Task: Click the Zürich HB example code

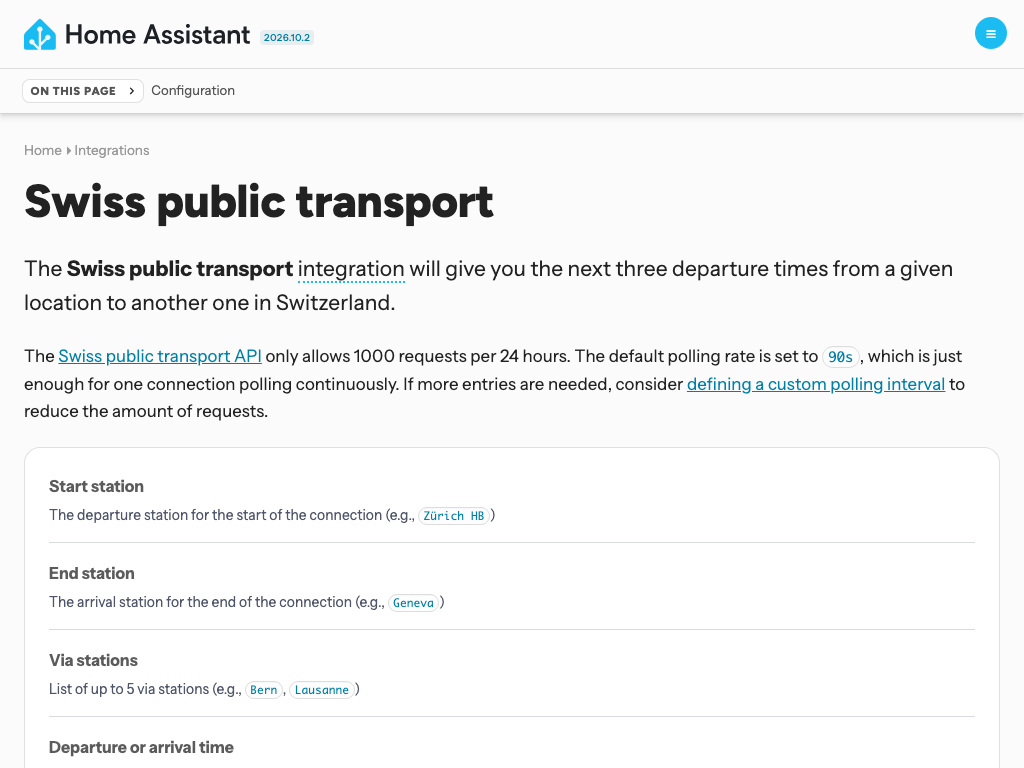Action: [454, 516]
